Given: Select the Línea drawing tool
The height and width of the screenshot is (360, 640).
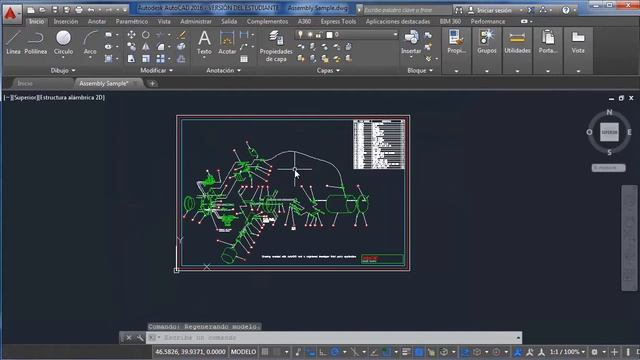Looking at the screenshot, I should pos(13,42).
